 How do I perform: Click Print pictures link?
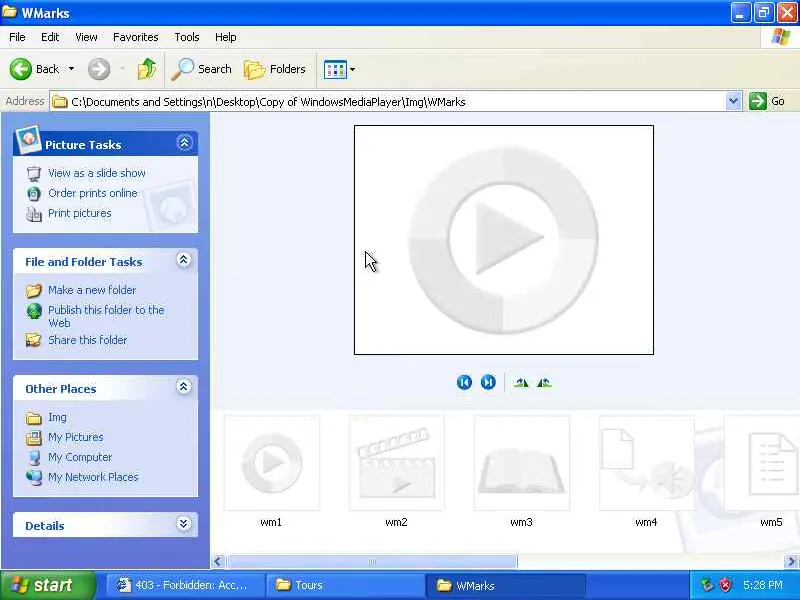80,213
